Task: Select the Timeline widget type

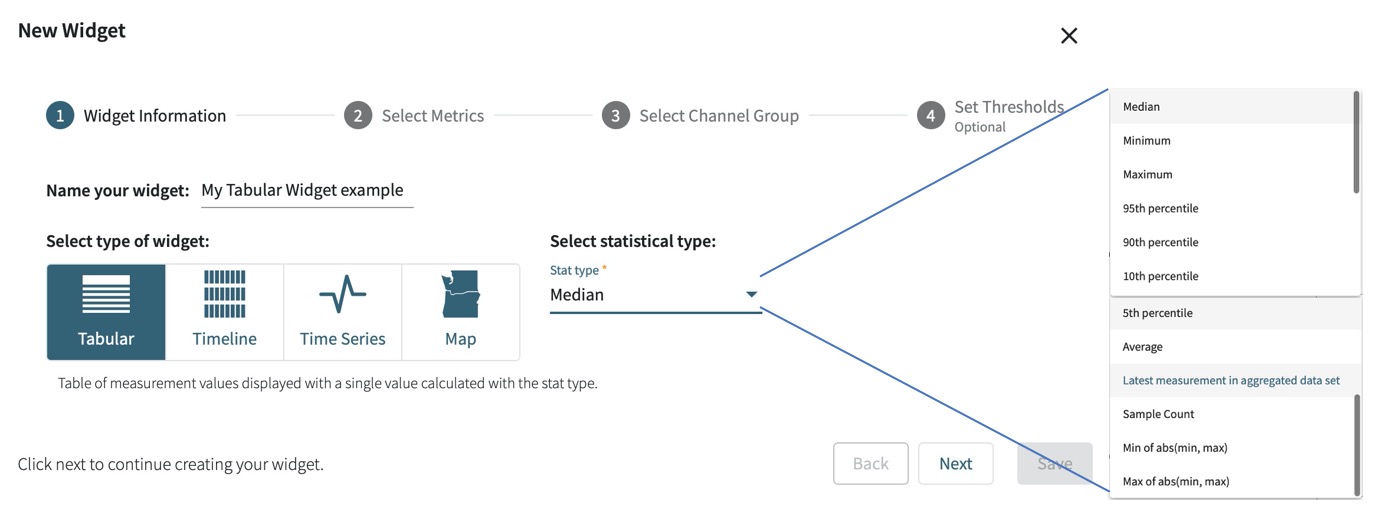Action: [x=224, y=312]
